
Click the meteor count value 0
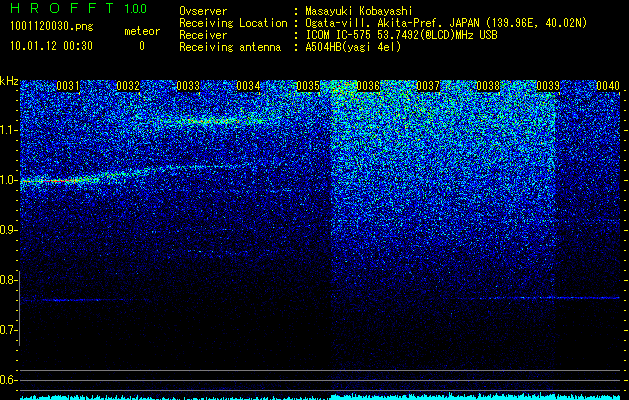point(142,46)
